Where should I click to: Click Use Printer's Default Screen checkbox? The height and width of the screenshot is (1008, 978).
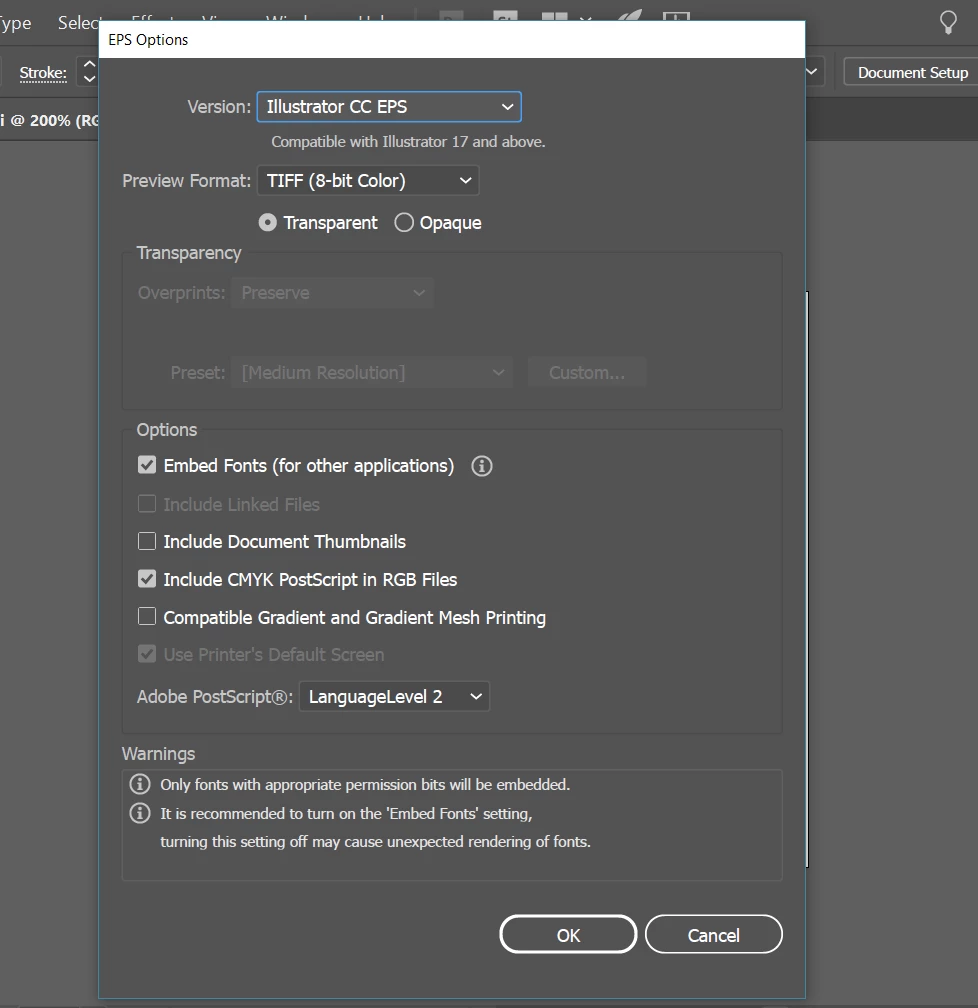pos(147,654)
